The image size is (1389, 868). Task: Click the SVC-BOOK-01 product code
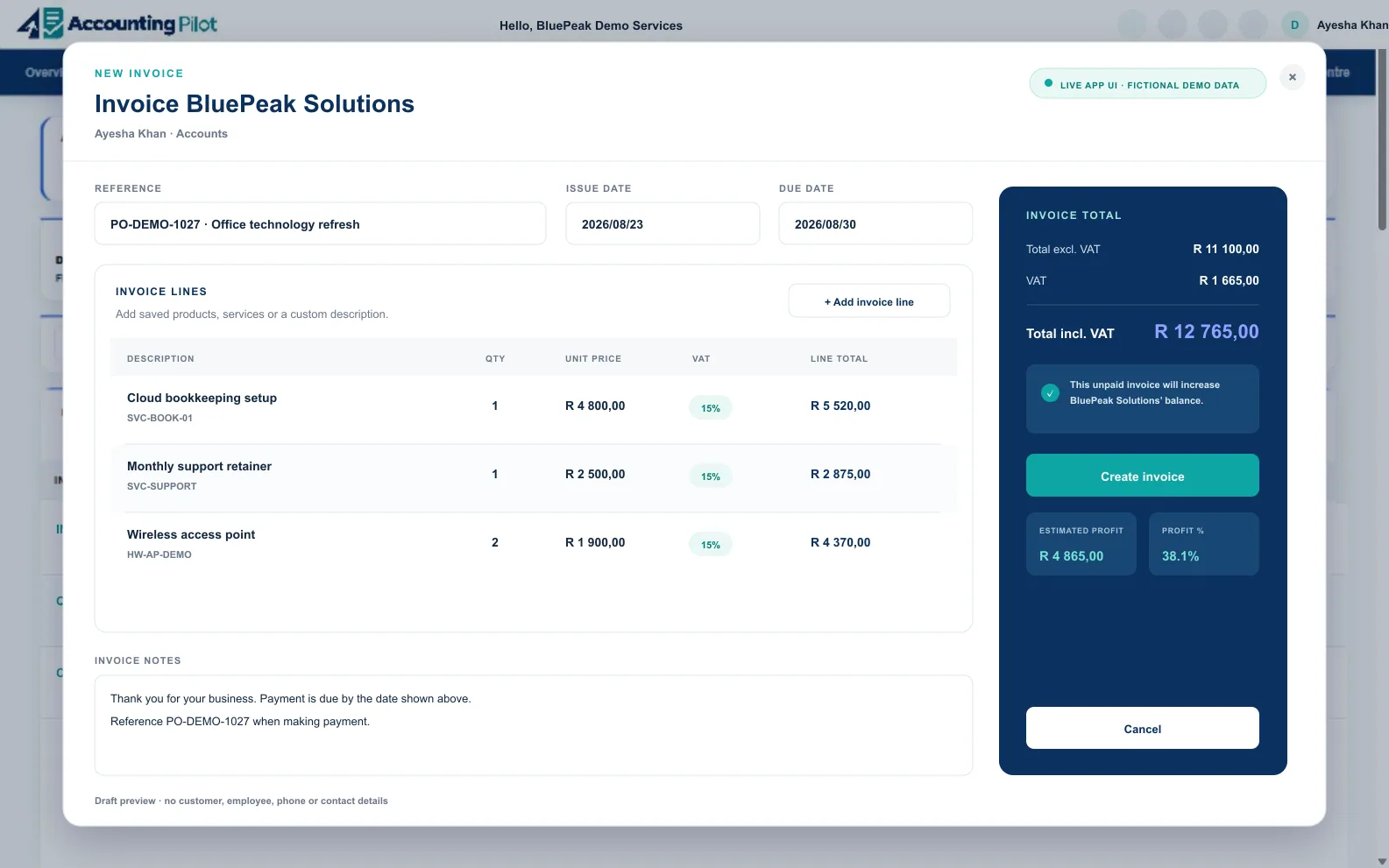pos(159,418)
